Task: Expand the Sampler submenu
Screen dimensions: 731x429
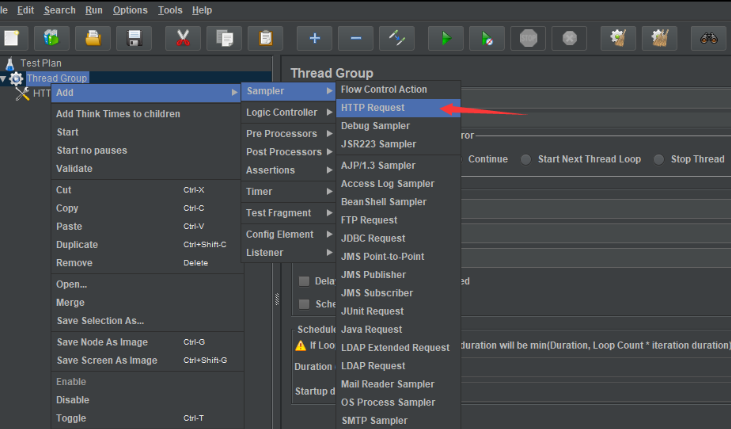Action: click(x=289, y=91)
